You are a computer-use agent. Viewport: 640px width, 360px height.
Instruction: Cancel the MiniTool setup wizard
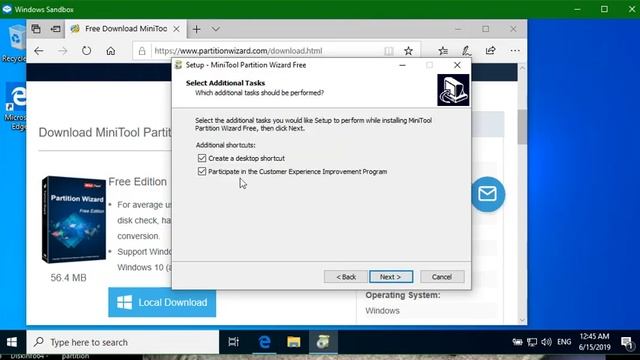point(442,277)
